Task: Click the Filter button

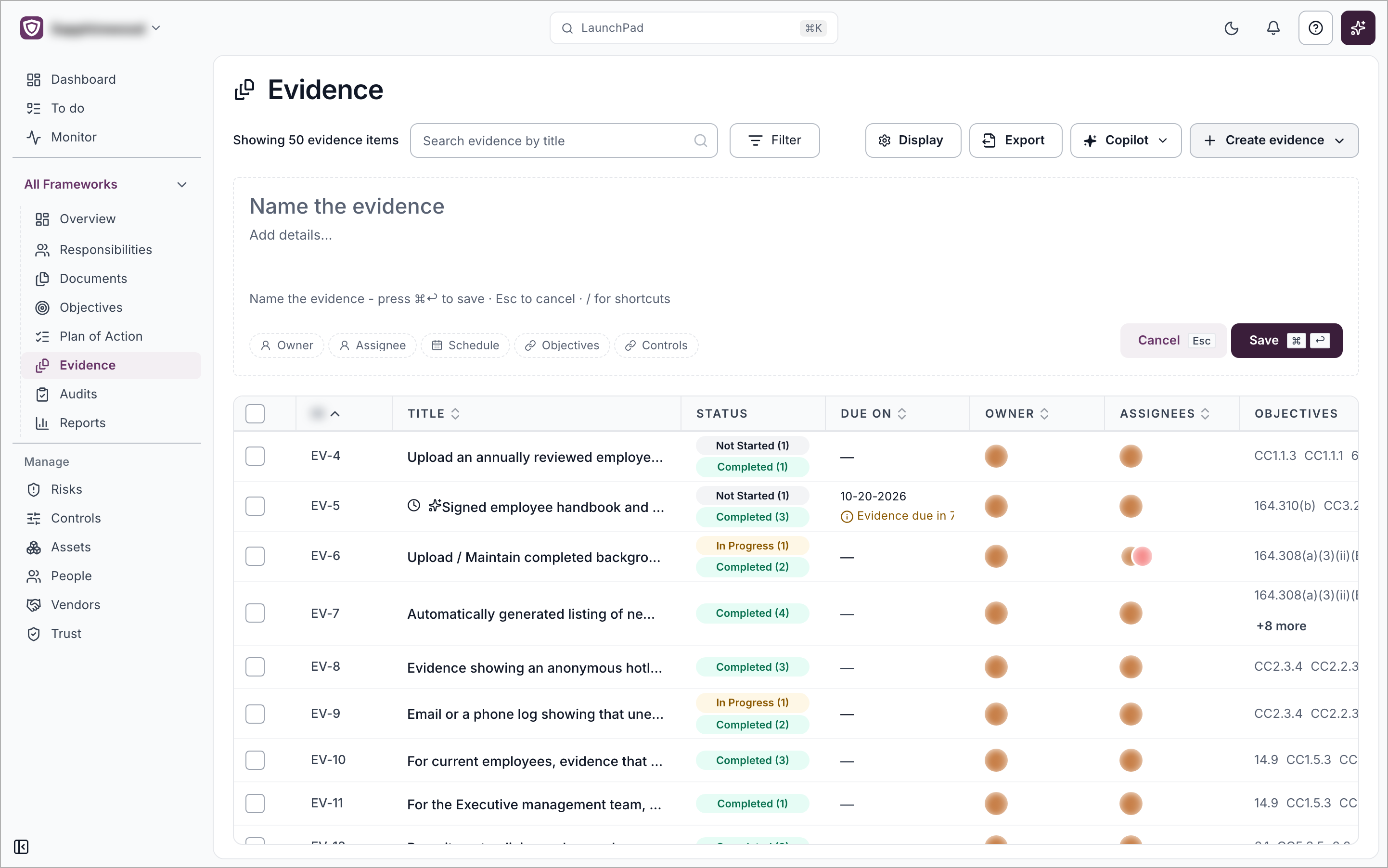Action: 774,140
